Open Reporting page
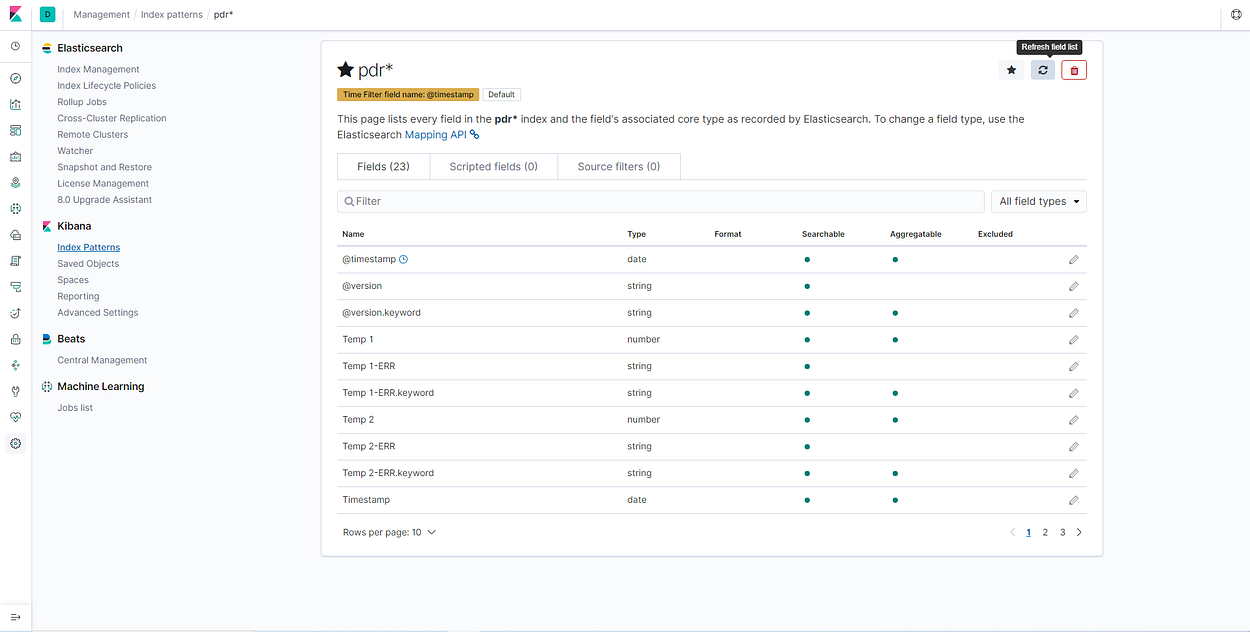The width and height of the screenshot is (1250, 632). click(x=78, y=296)
